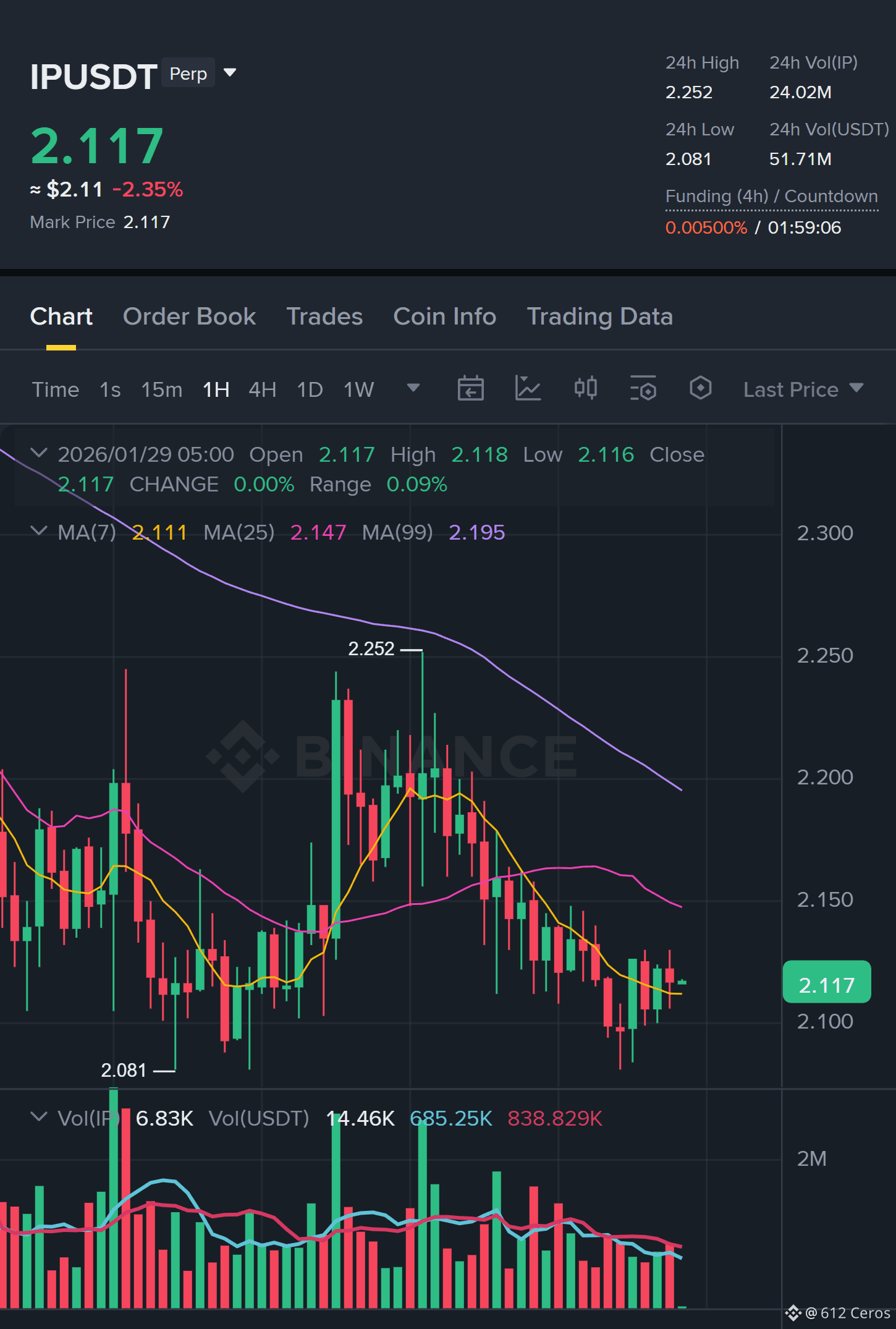Select the 15m timeframe

pos(162,389)
